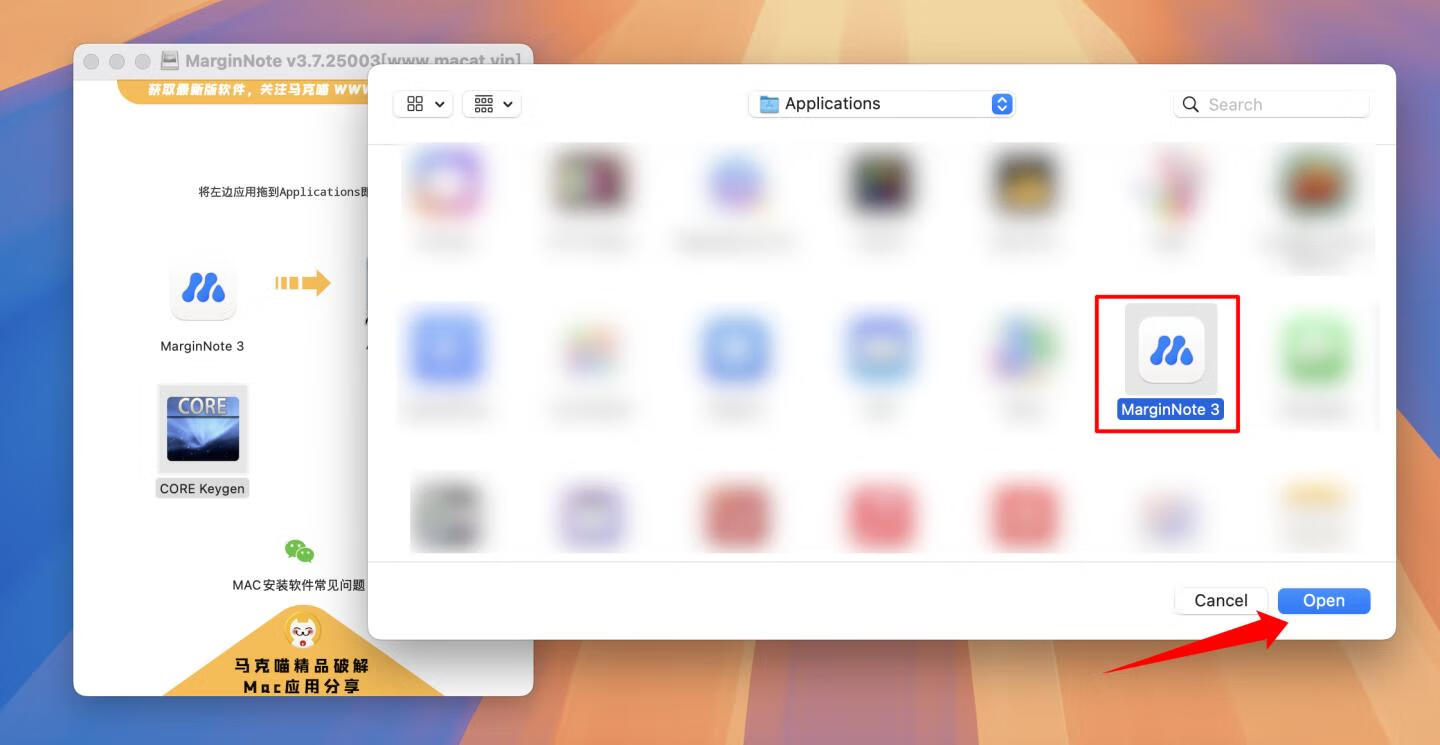The image size is (1440, 745).
Task: Click the MarginNote 3 filename label in dialog
Action: click(1170, 409)
